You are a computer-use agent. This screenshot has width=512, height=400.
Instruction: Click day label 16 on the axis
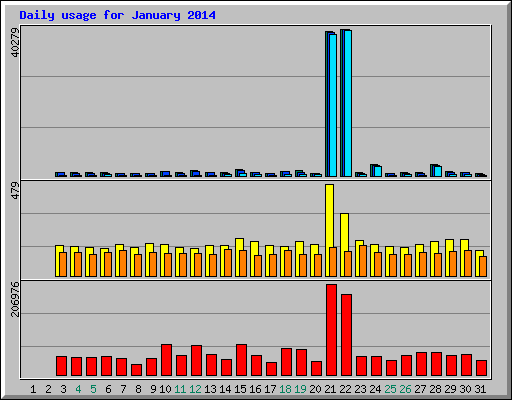(x=255, y=389)
